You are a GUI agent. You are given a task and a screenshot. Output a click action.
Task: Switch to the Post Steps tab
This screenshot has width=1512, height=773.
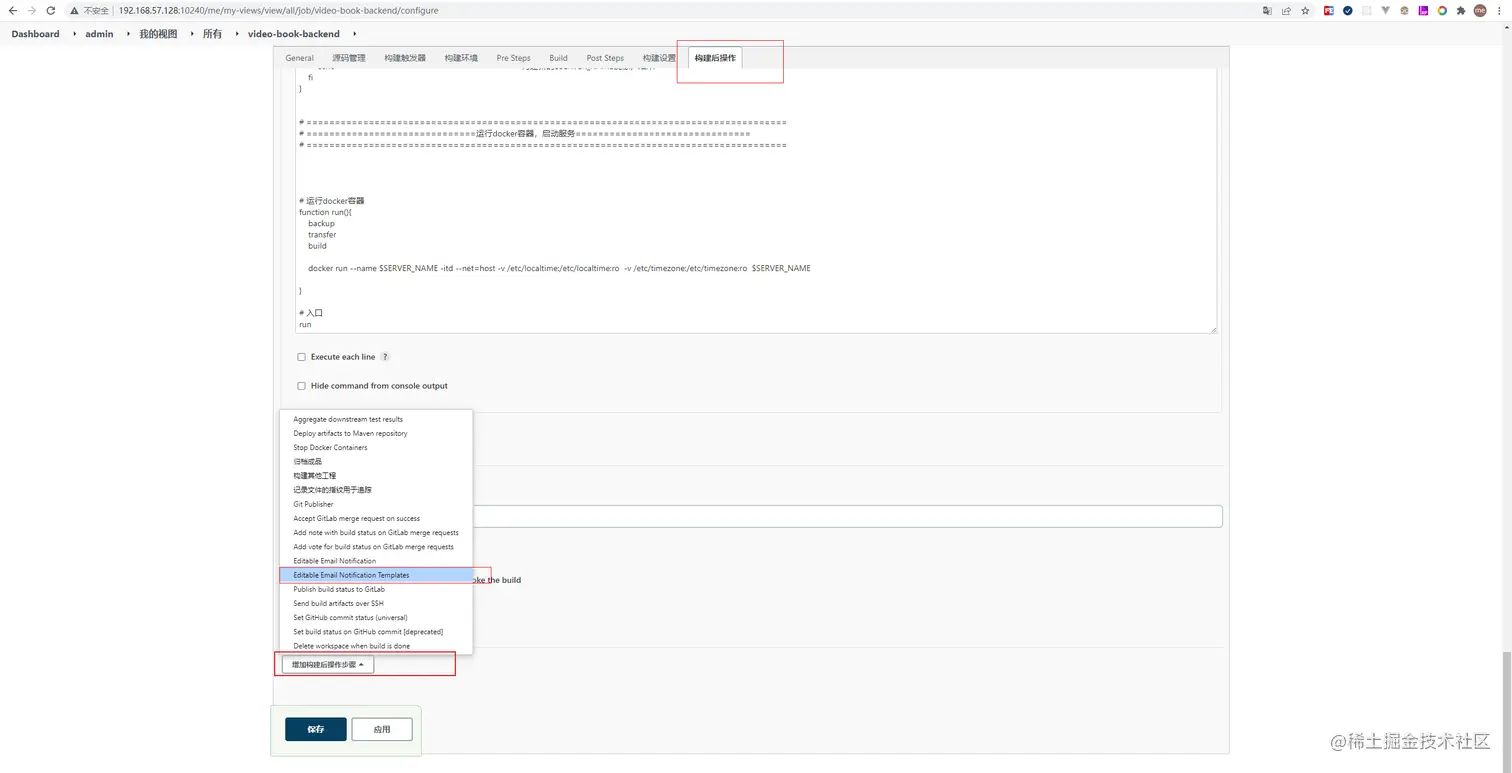coord(605,58)
